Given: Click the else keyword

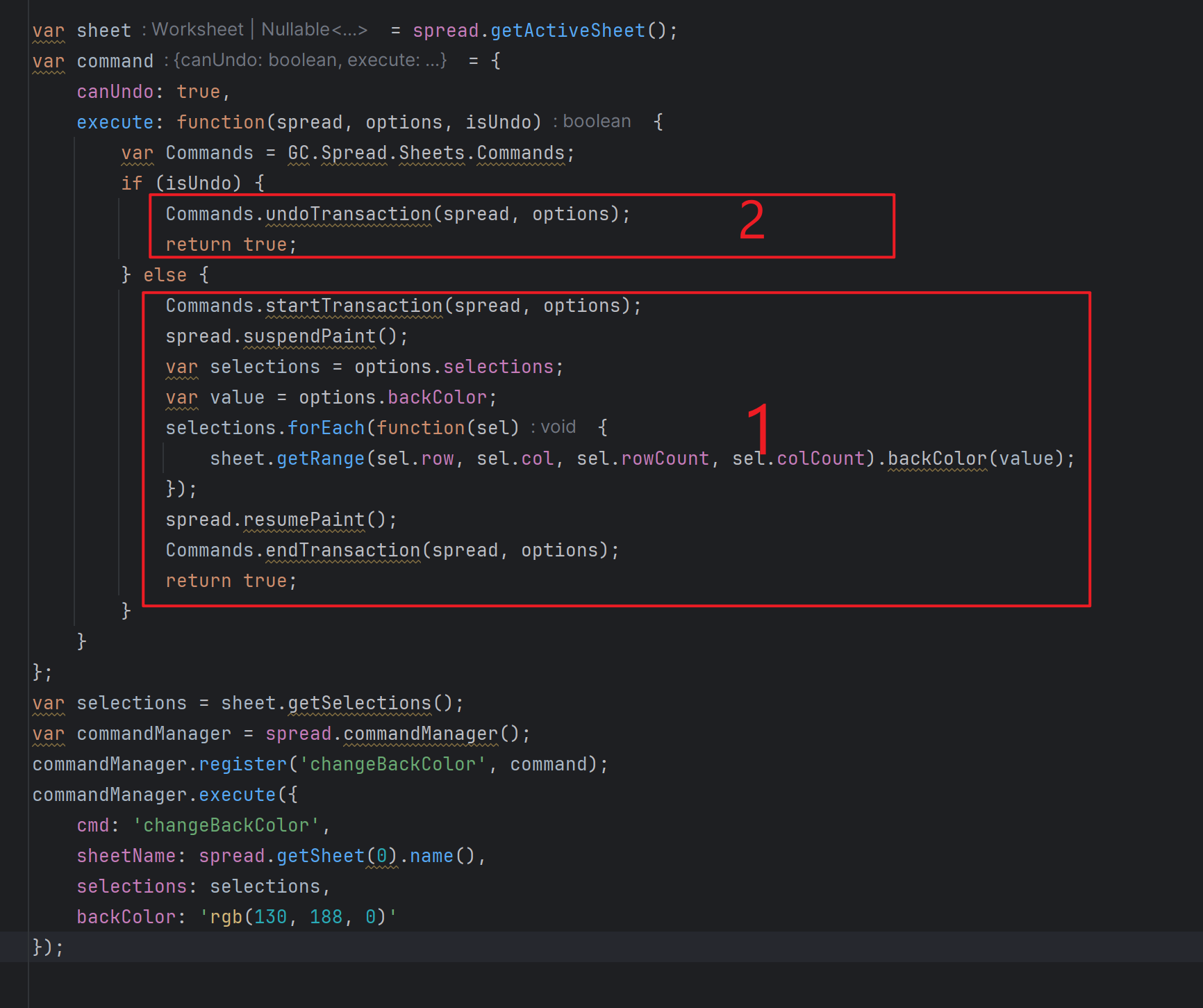Looking at the screenshot, I should coord(165,275).
